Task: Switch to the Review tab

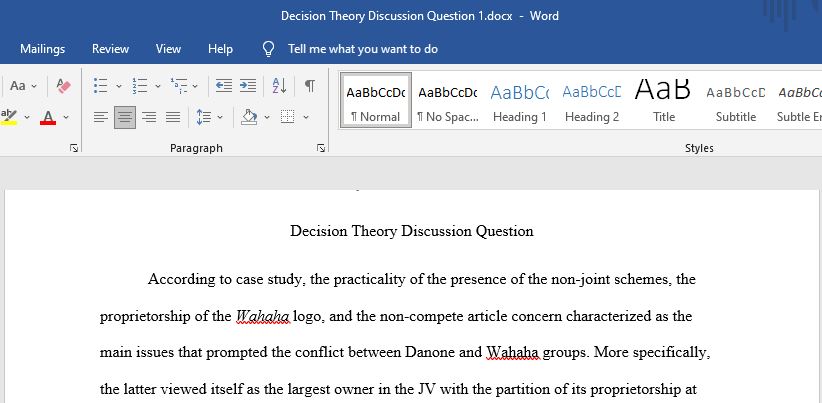Action: (110, 49)
